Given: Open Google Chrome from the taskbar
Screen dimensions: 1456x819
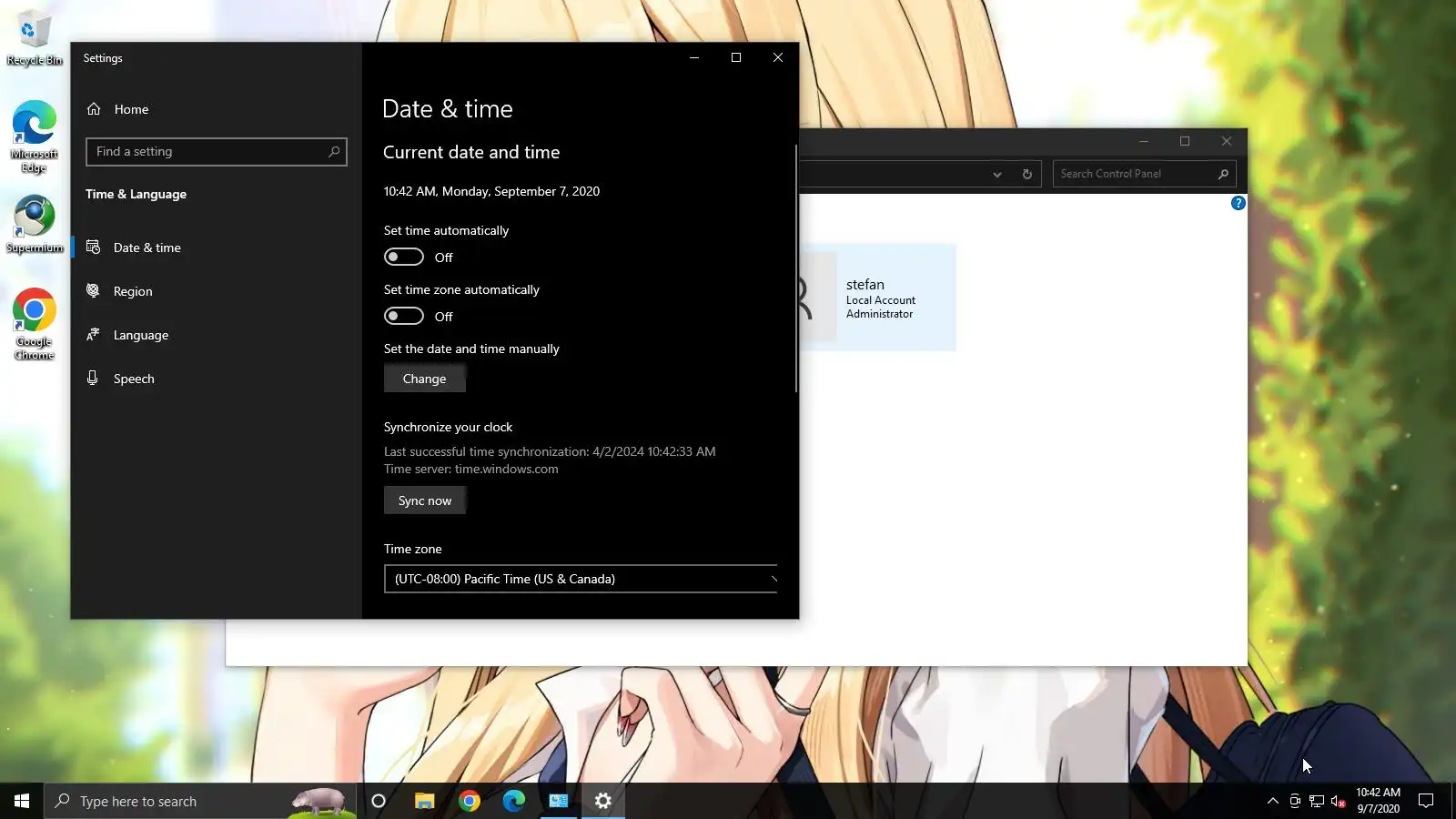Looking at the screenshot, I should click(x=470, y=801).
